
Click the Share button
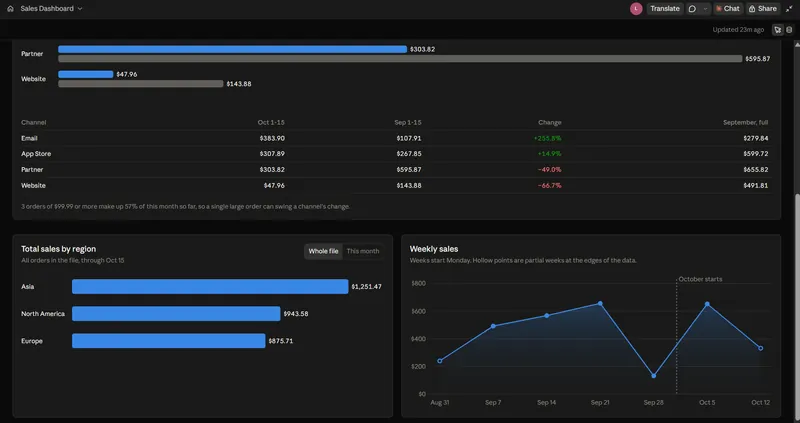(763, 9)
